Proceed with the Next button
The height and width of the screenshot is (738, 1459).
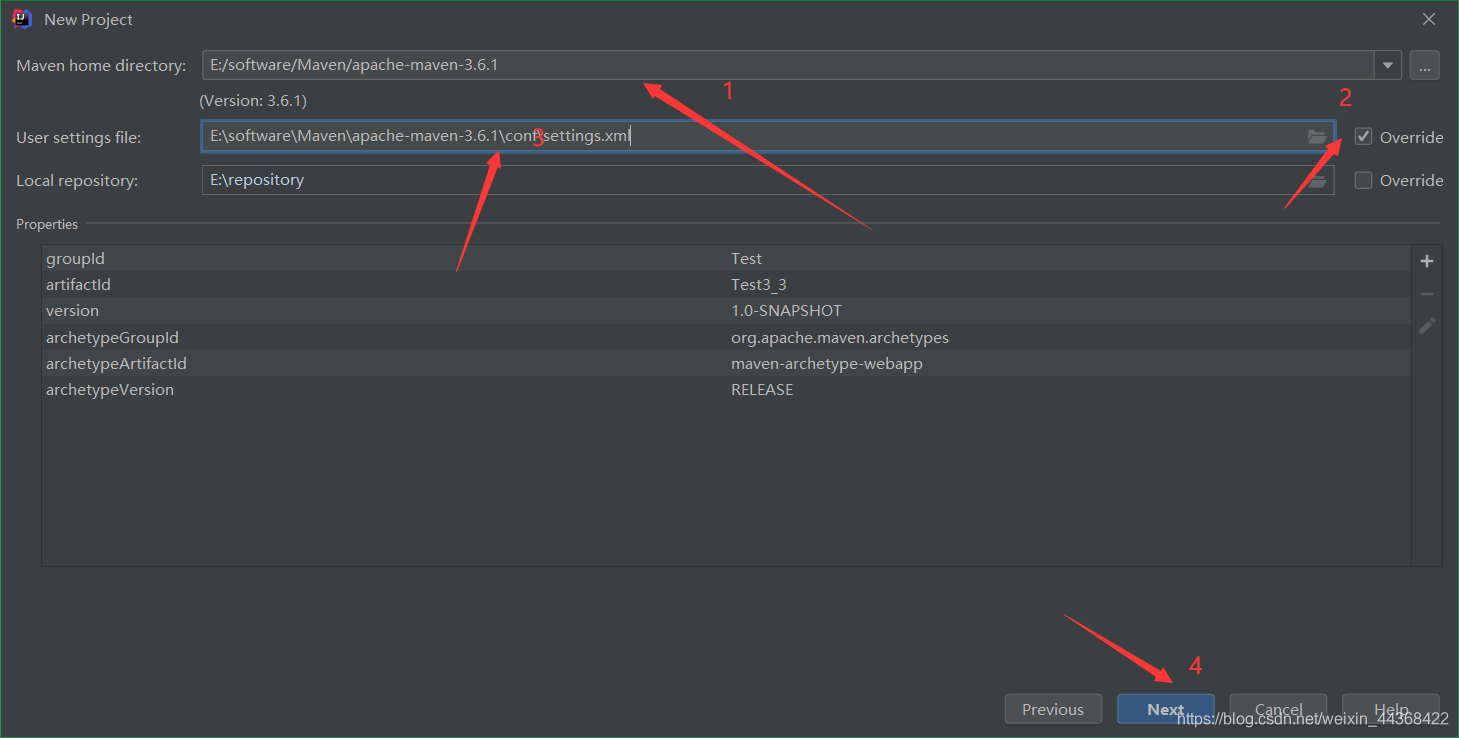1166,709
